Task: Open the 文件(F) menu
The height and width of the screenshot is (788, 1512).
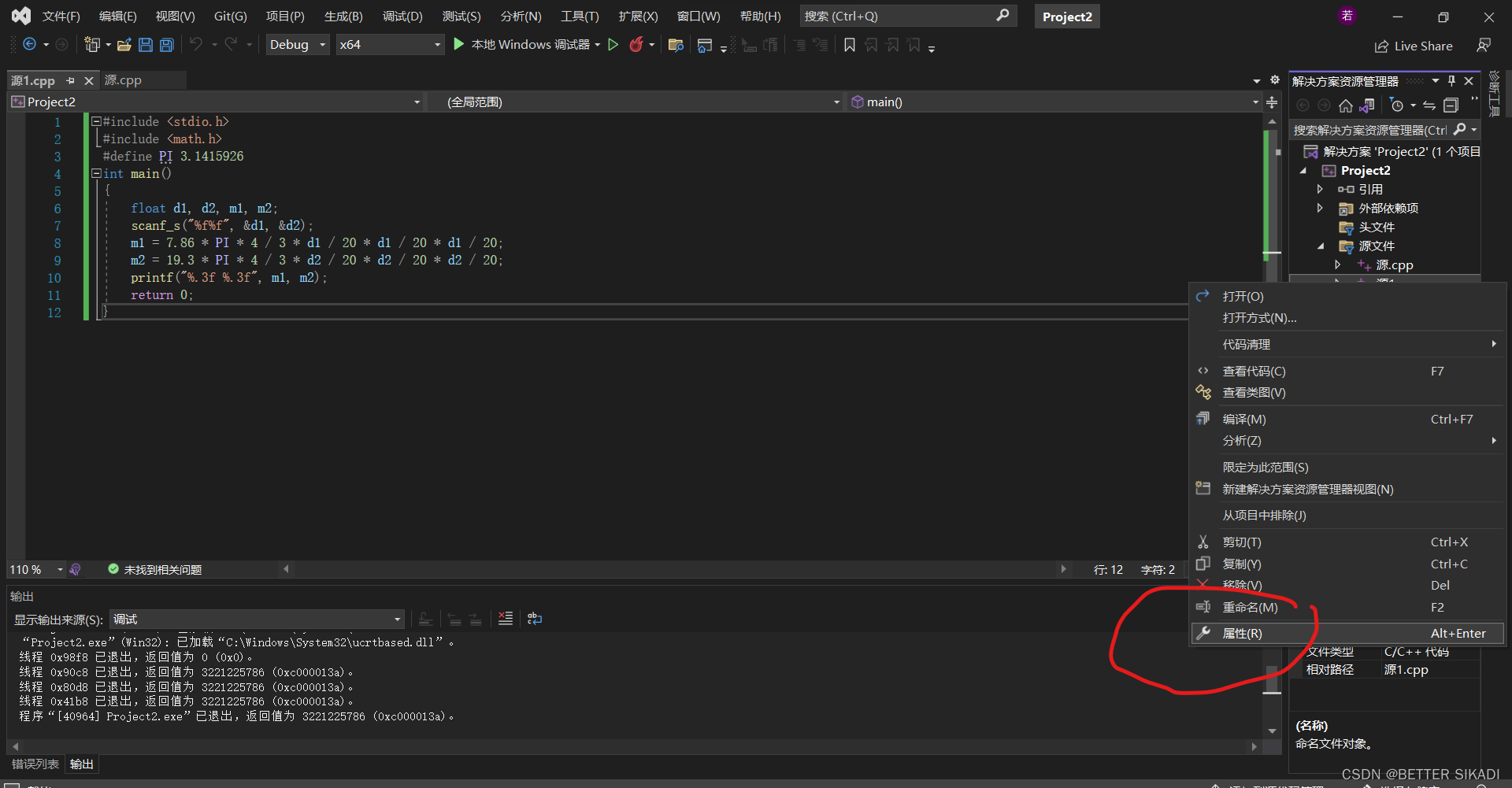Action: [61, 16]
